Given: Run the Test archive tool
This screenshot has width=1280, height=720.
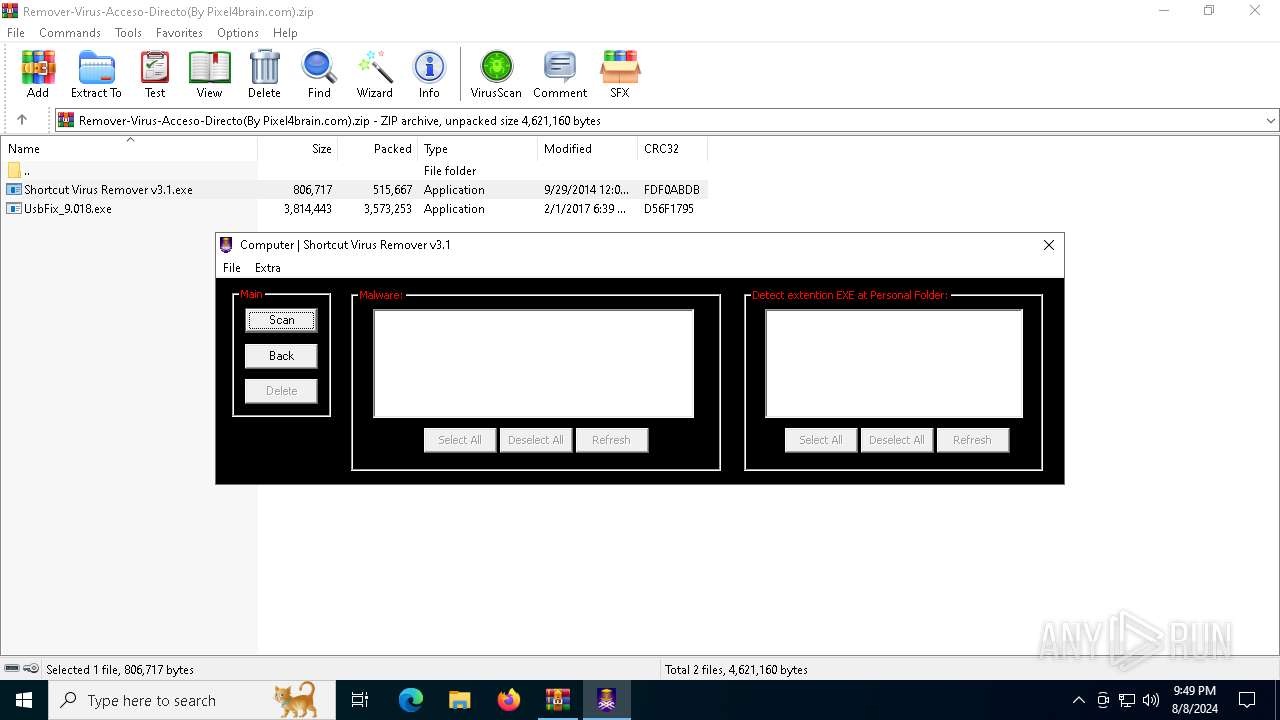Looking at the screenshot, I should click(155, 74).
